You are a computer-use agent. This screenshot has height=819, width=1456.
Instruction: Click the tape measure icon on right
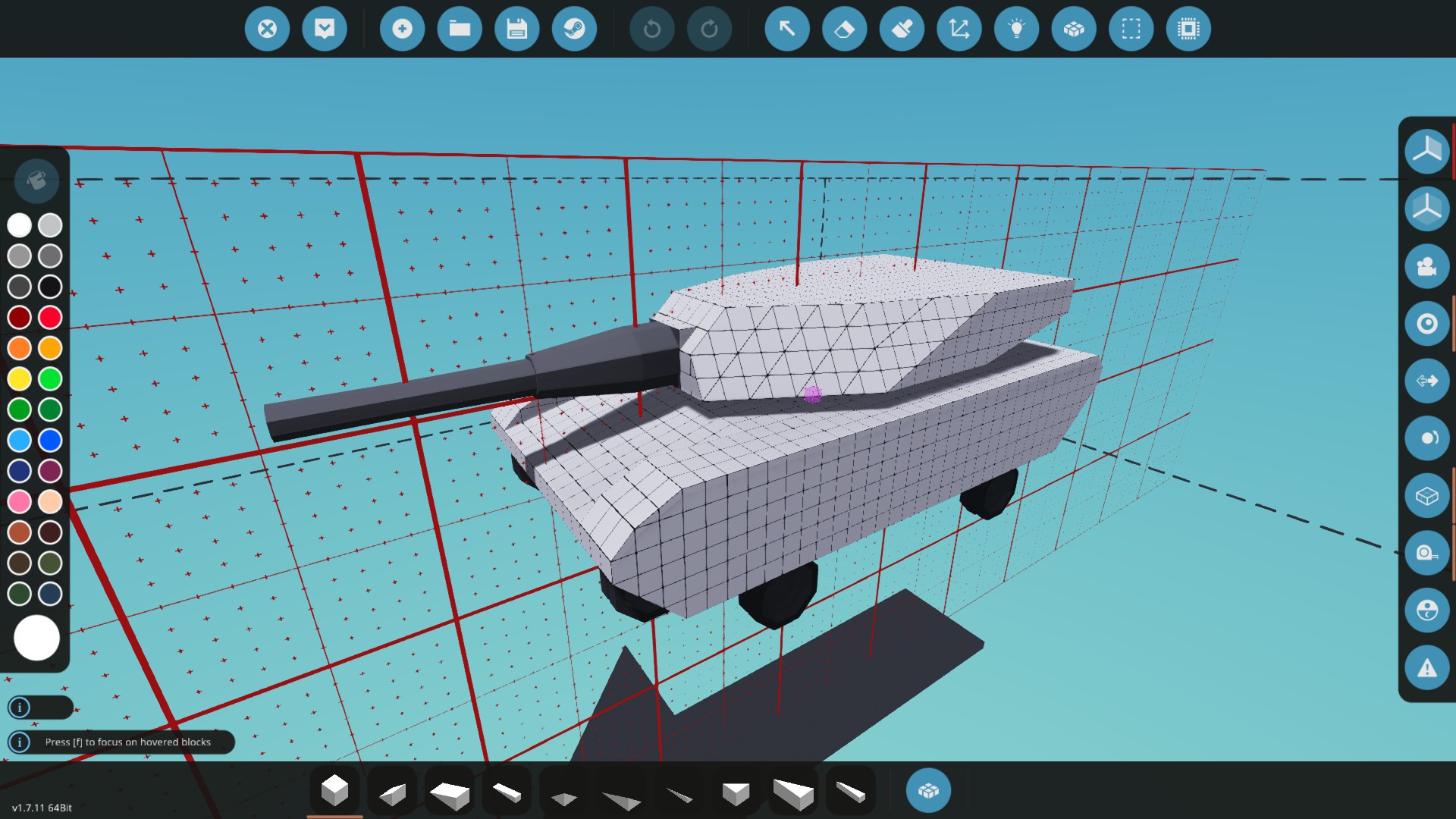[1426, 553]
